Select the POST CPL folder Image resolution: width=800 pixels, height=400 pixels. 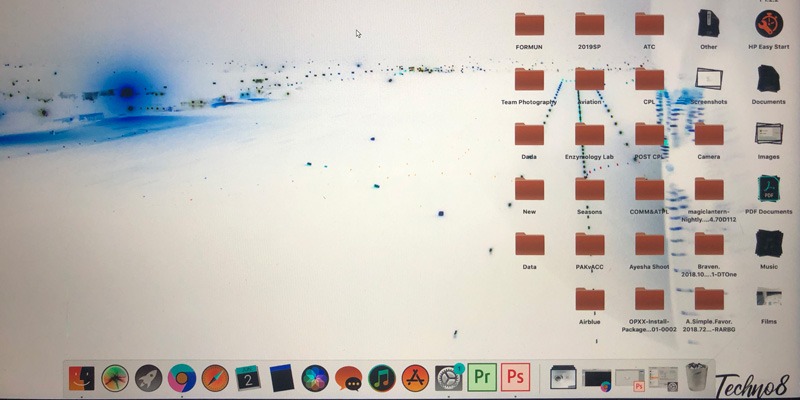(649, 134)
